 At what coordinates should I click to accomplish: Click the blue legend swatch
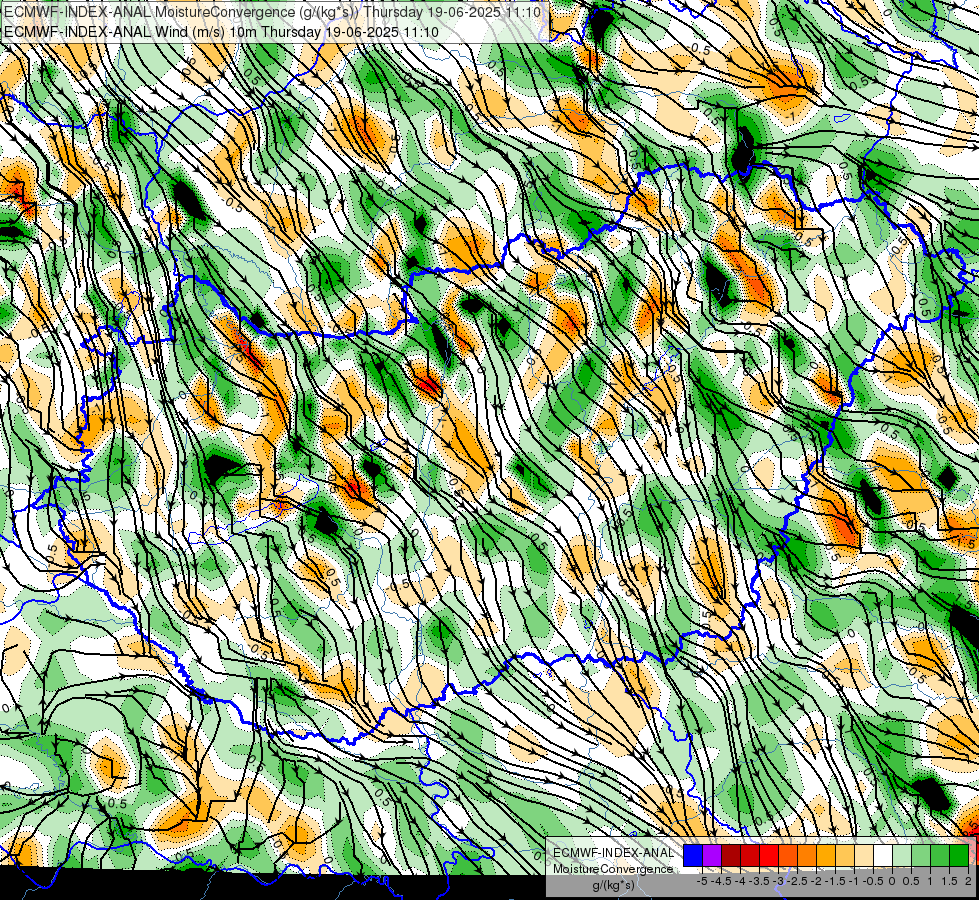[693, 855]
